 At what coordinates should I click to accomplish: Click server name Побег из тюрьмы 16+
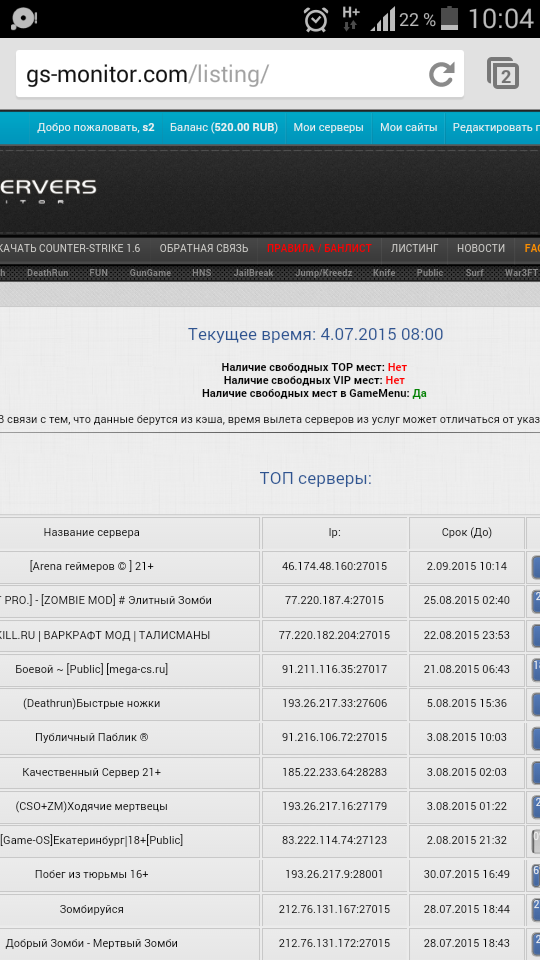click(x=91, y=874)
